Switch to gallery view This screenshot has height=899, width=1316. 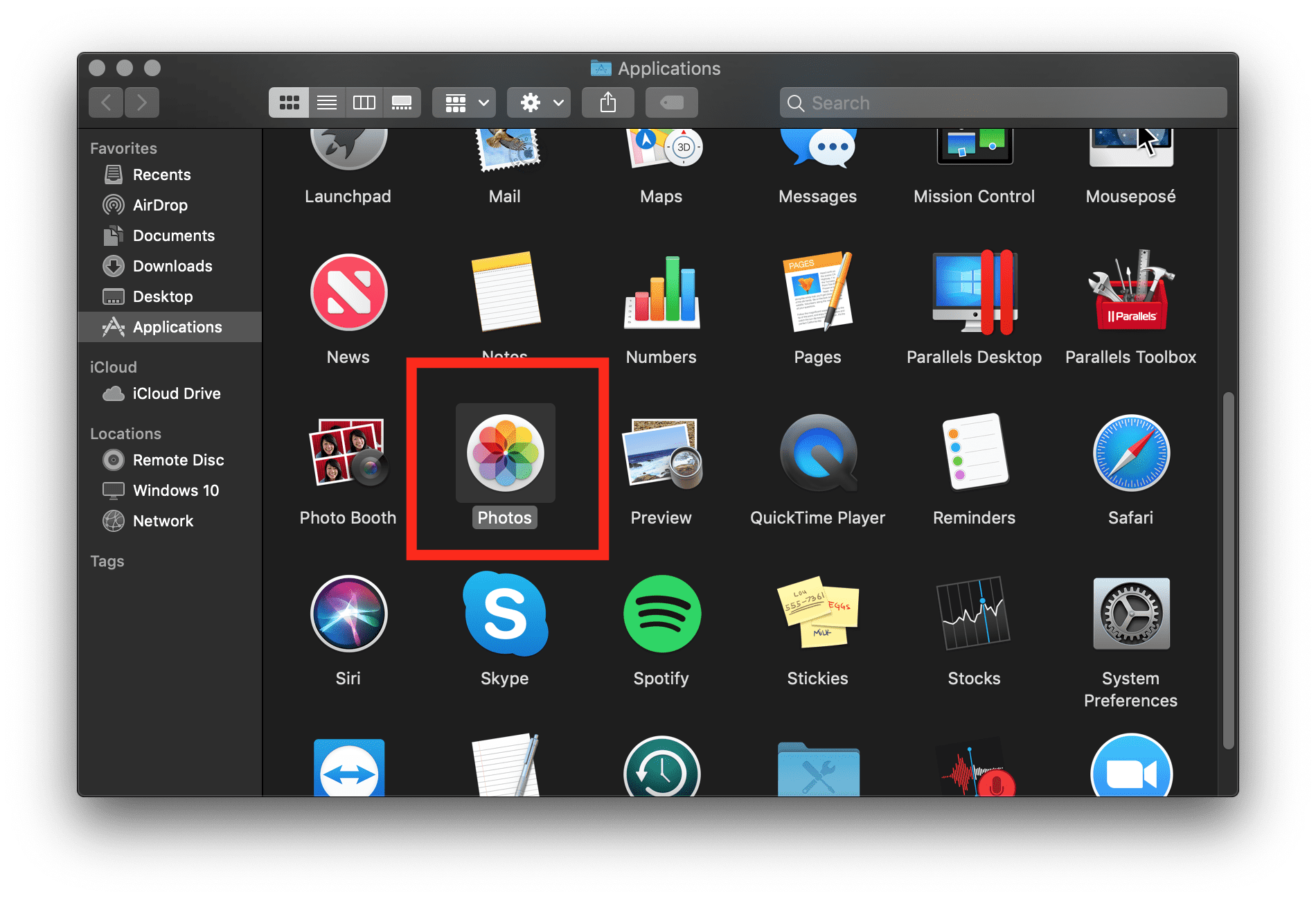click(402, 102)
